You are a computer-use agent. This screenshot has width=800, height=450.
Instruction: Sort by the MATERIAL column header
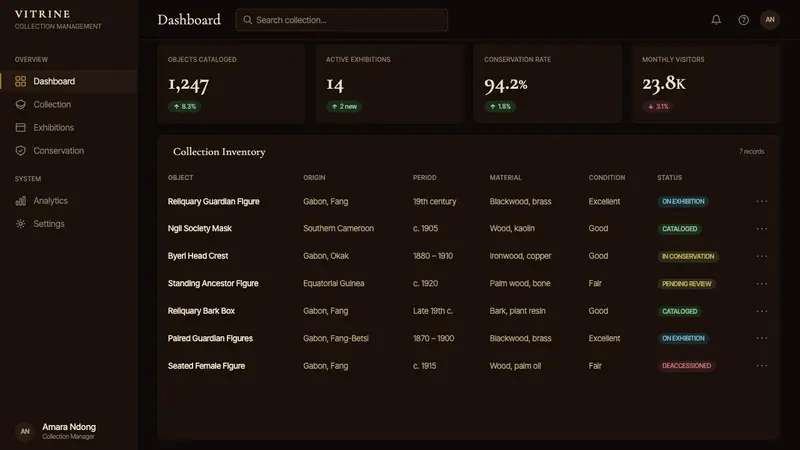point(506,178)
